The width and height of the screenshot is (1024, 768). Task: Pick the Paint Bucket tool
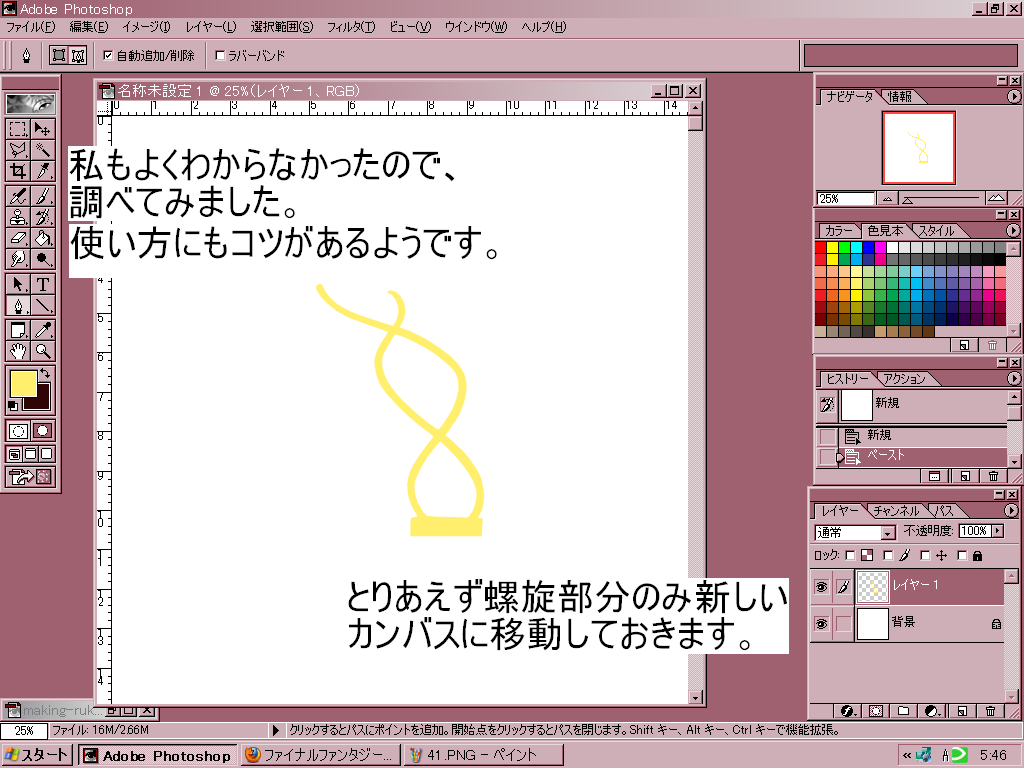point(43,238)
